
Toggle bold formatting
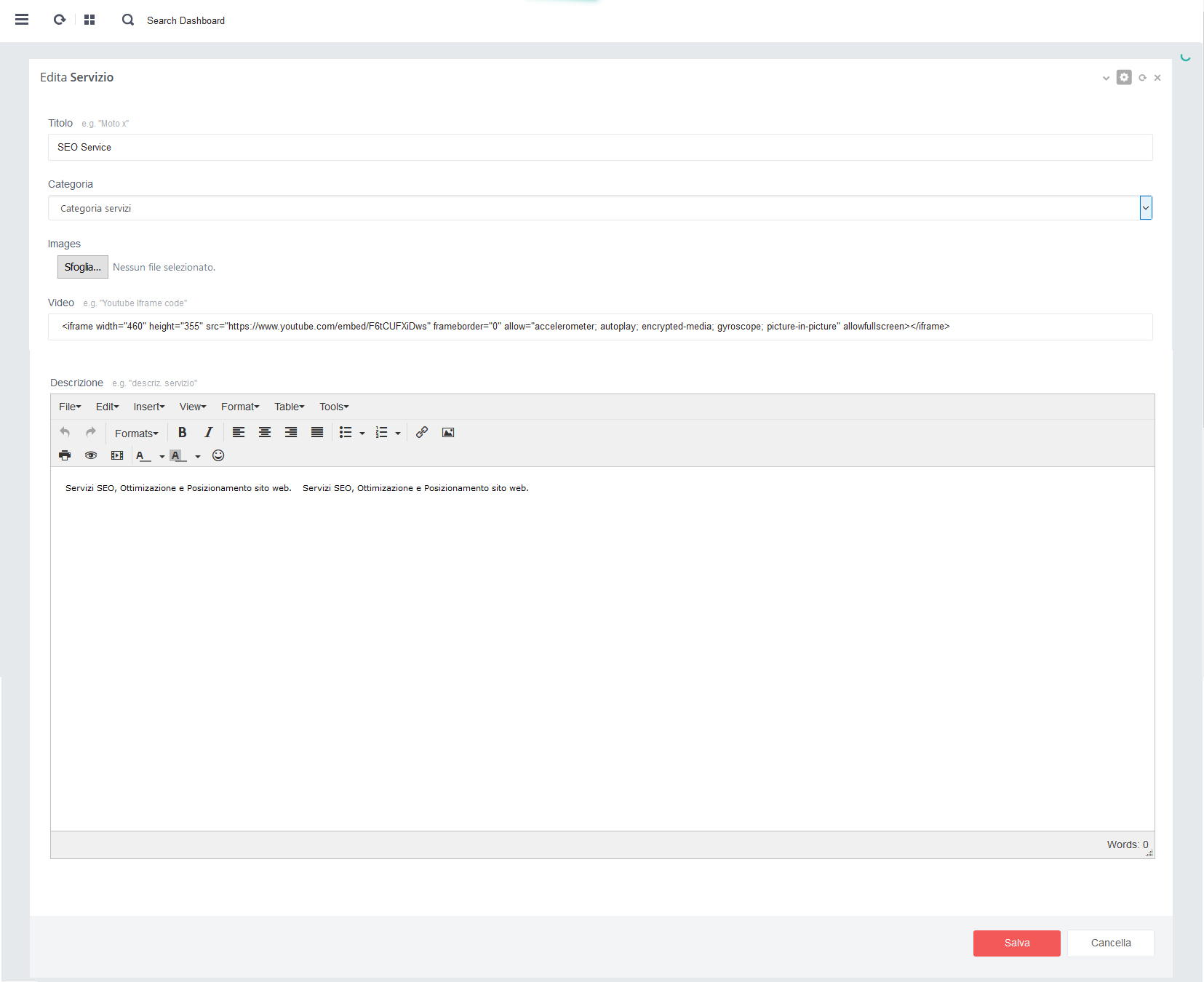click(183, 433)
